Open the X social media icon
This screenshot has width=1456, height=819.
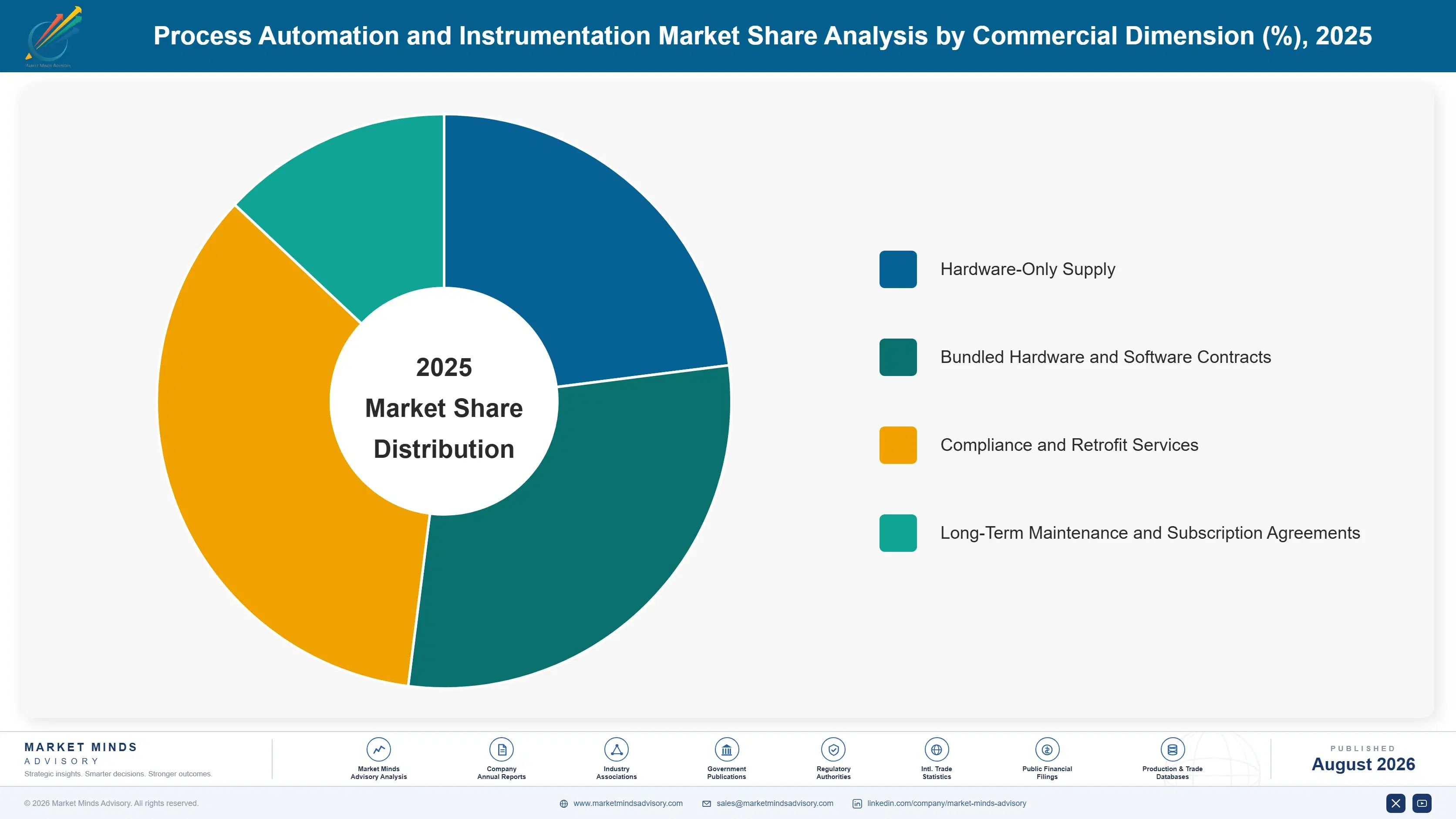1395,803
